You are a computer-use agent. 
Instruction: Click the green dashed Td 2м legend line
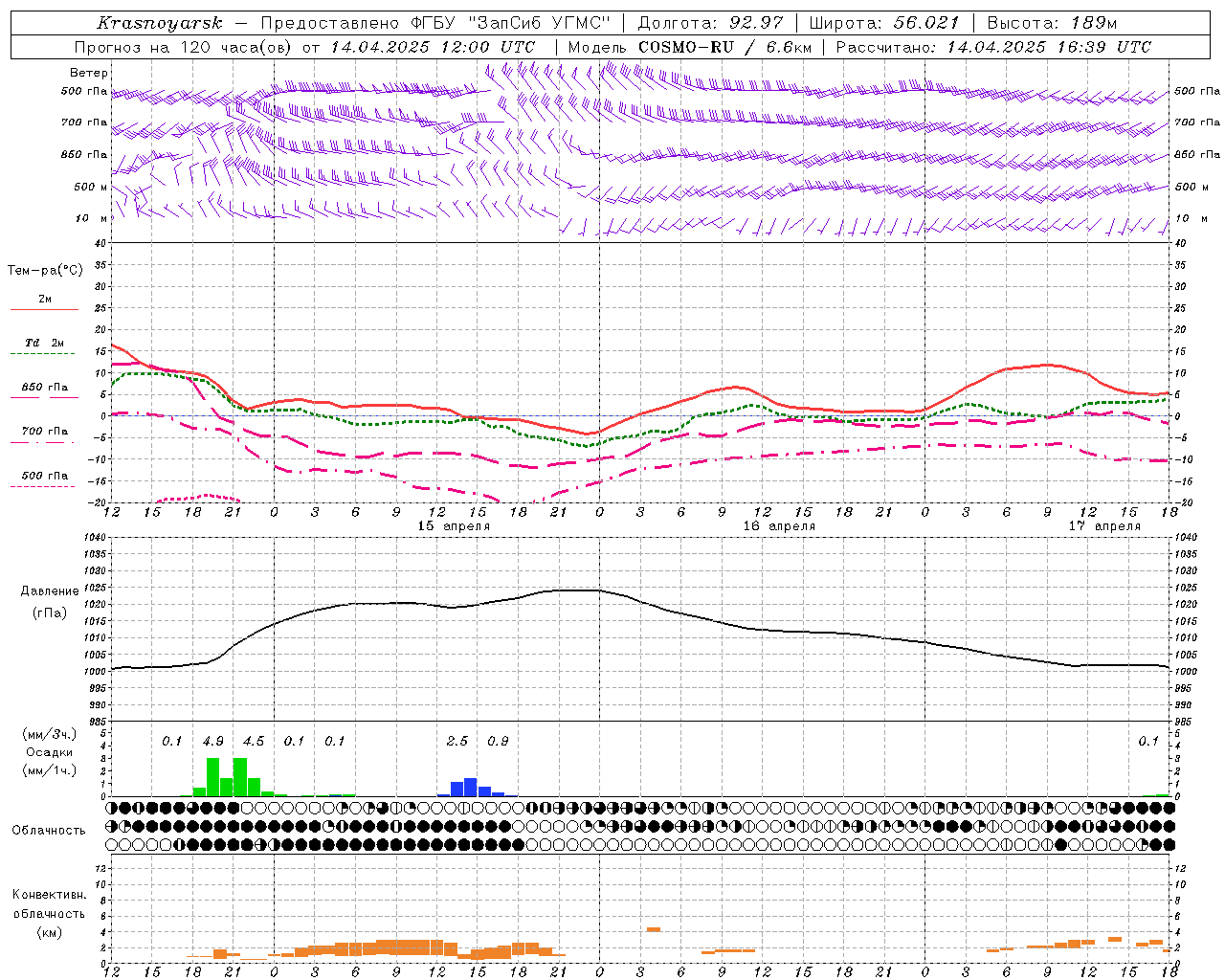coord(42,353)
